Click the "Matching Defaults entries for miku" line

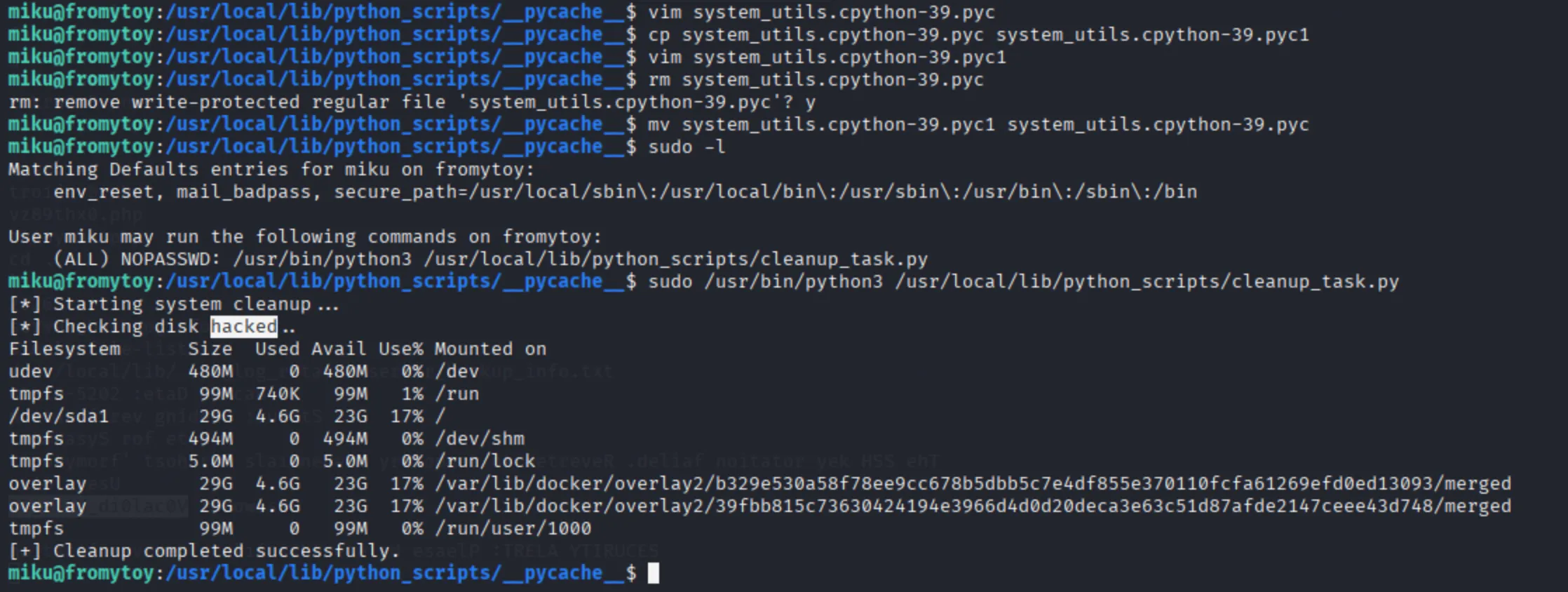(x=271, y=169)
